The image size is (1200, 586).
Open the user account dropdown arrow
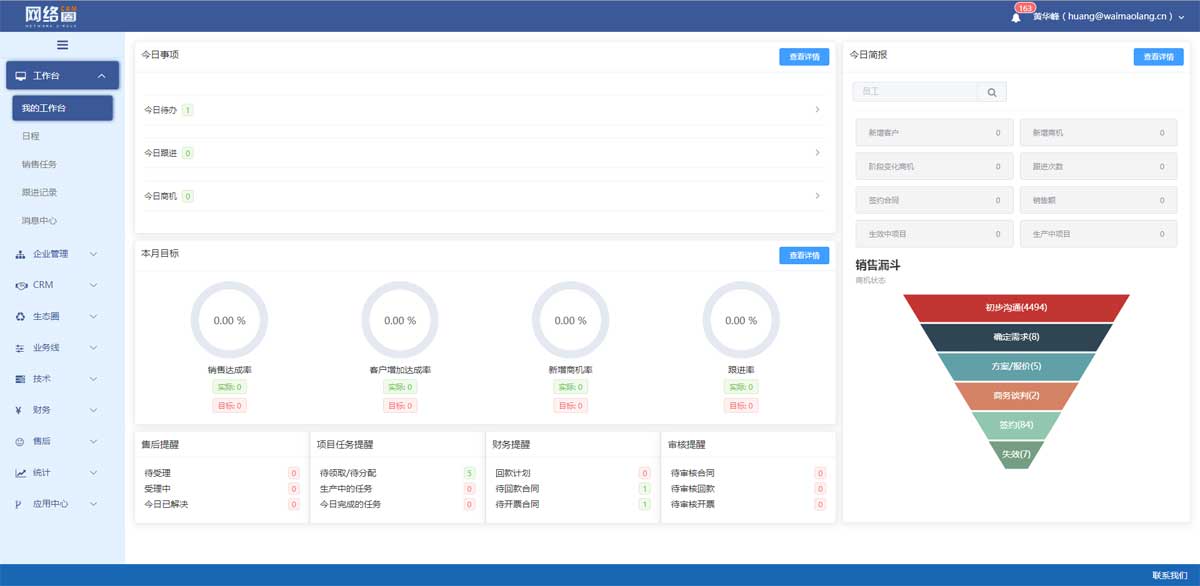pyautogui.click(x=1181, y=17)
